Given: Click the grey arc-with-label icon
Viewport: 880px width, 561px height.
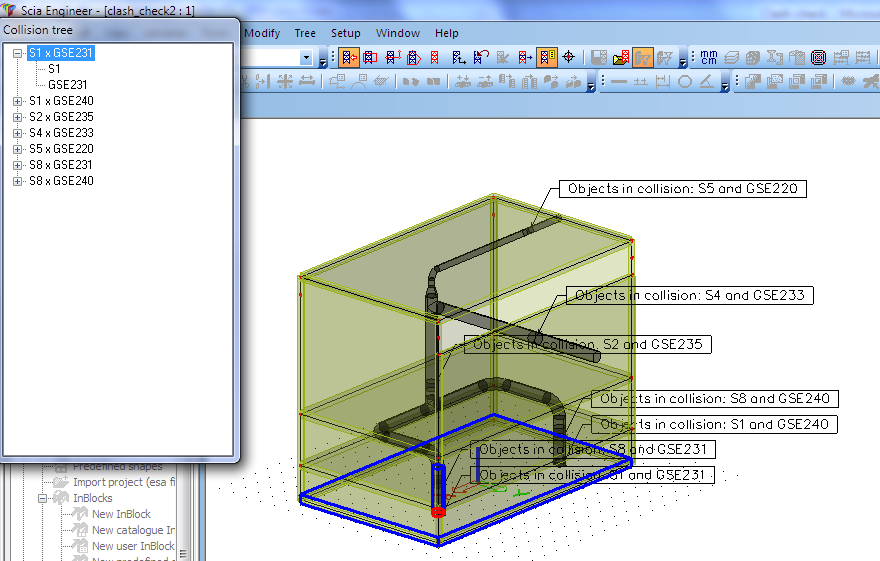Looking at the screenshot, I should [359, 82].
